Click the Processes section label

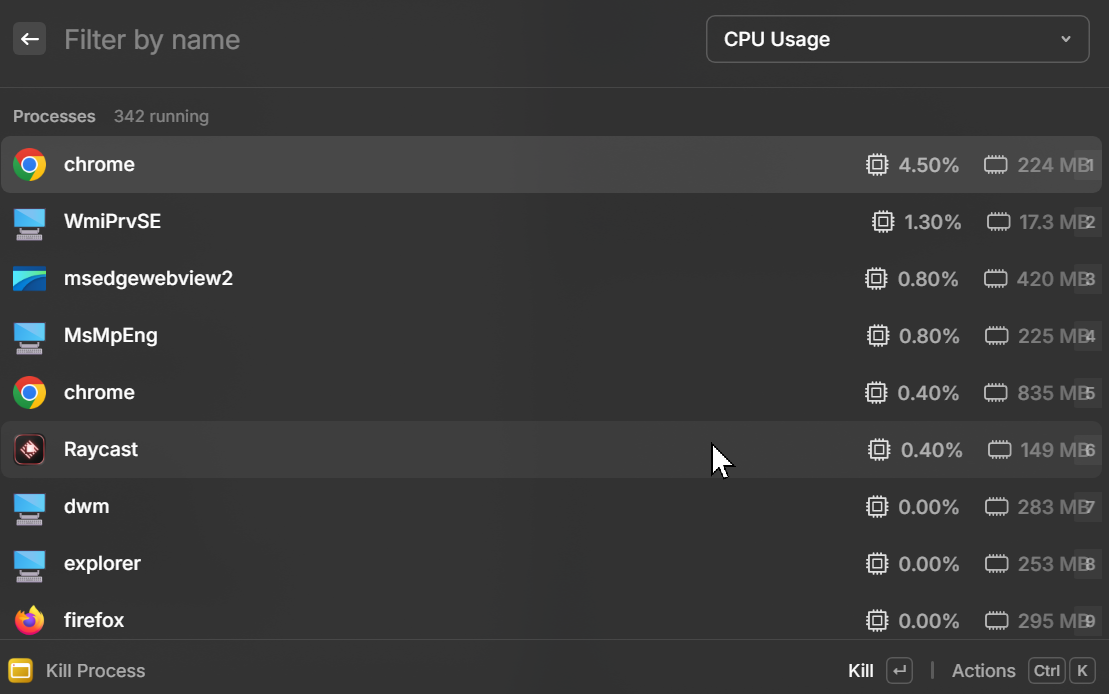click(x=53, y=116)
